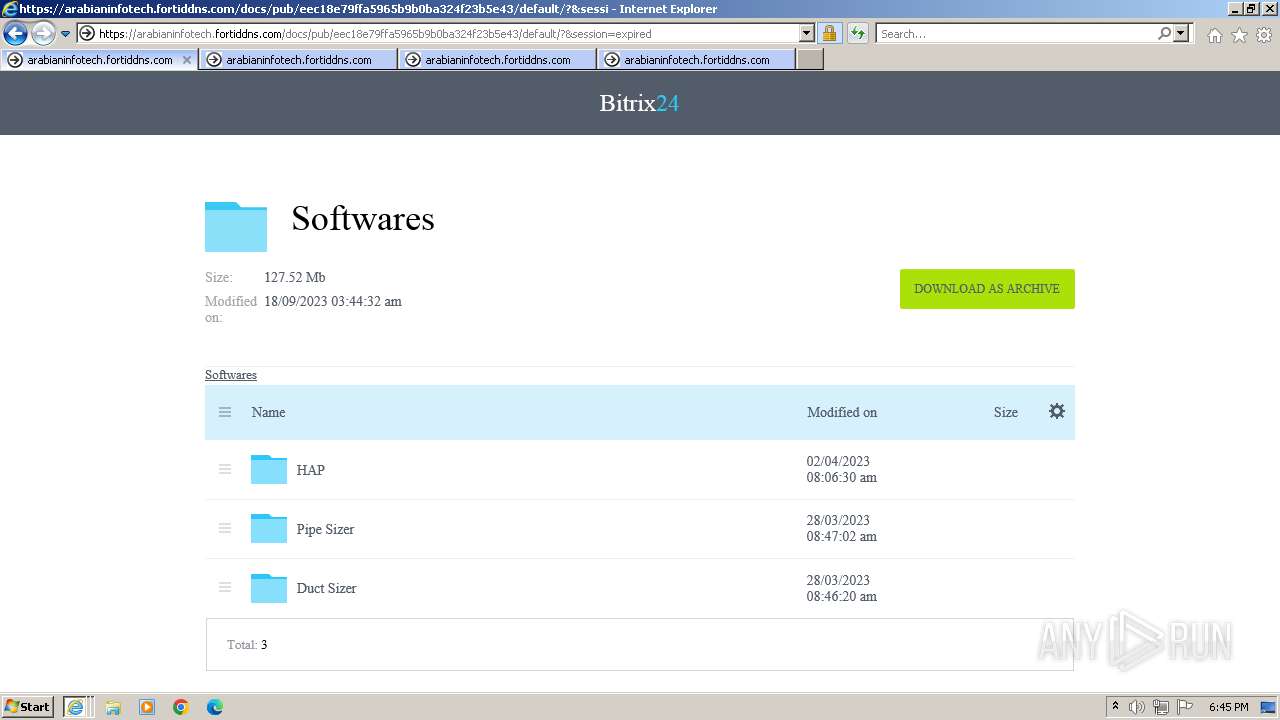Click the Duct Sizer date 28/03/2023 08:46:20 am
Image resolution: width=1280 pixels, height=720 pixels.
(x=842, y=588)
